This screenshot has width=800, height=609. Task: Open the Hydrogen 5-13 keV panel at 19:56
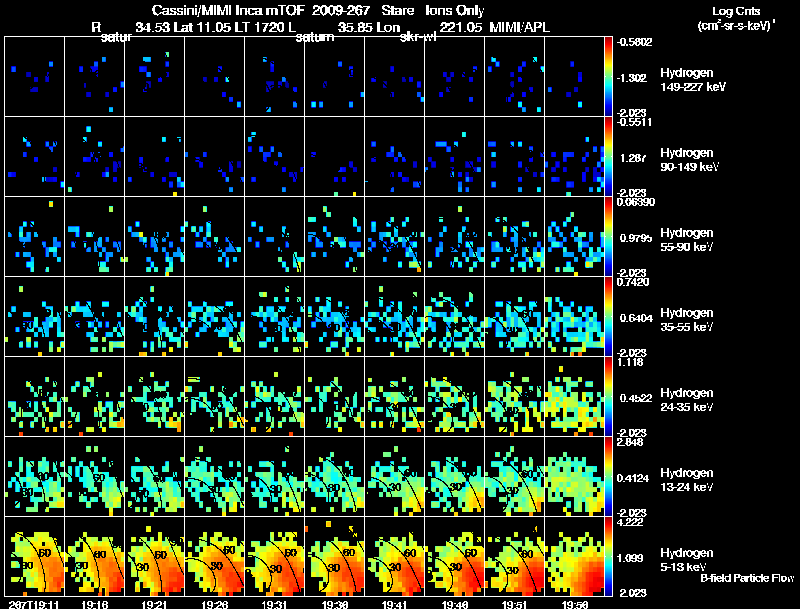tap(574, 557)
